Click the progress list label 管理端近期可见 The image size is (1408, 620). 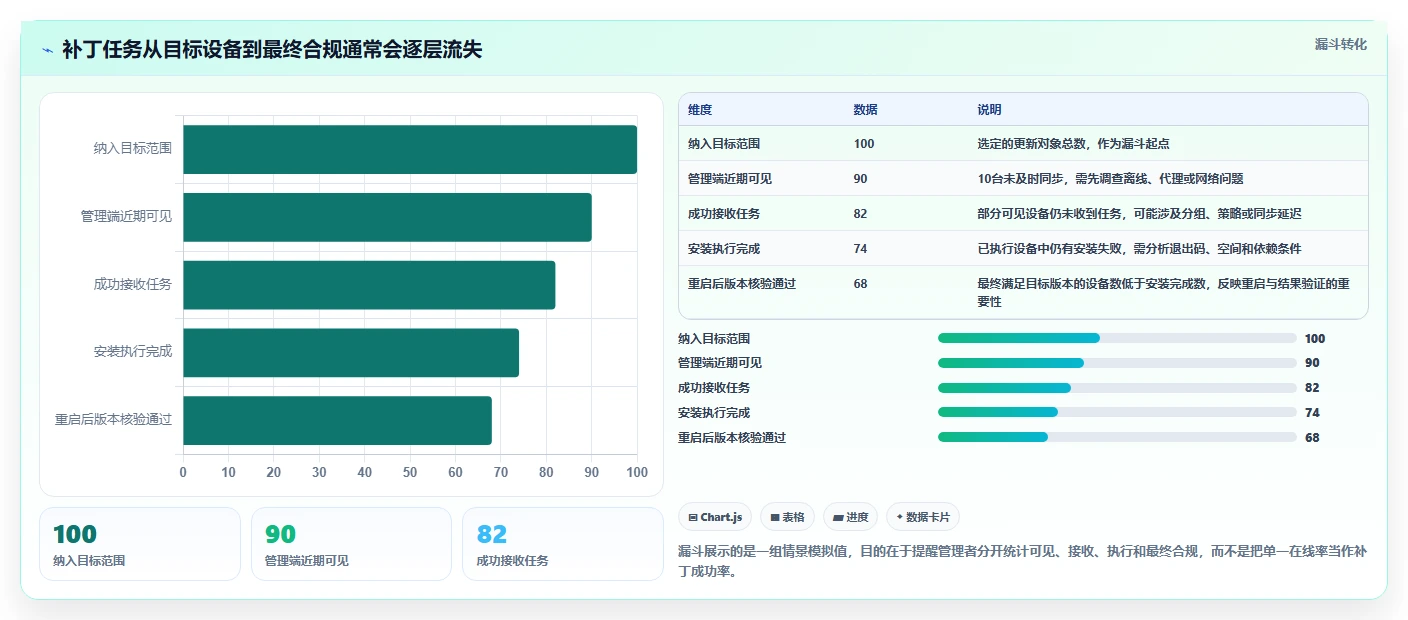point(720,363)
